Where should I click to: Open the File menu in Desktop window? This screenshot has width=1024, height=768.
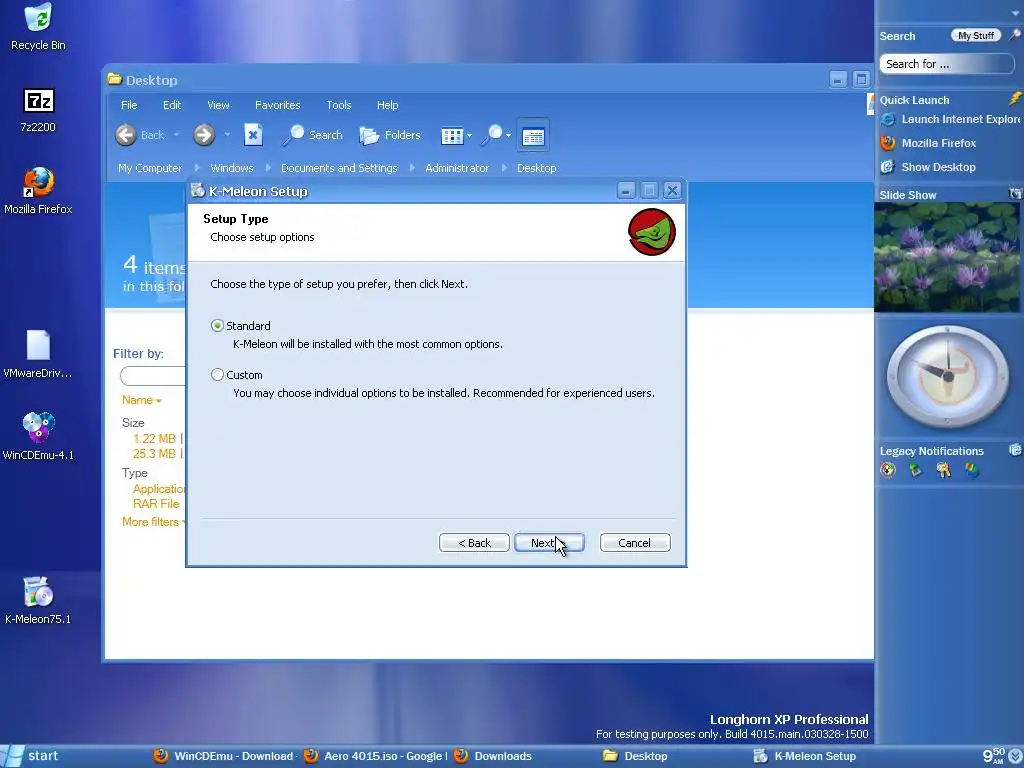coord(129,105)
